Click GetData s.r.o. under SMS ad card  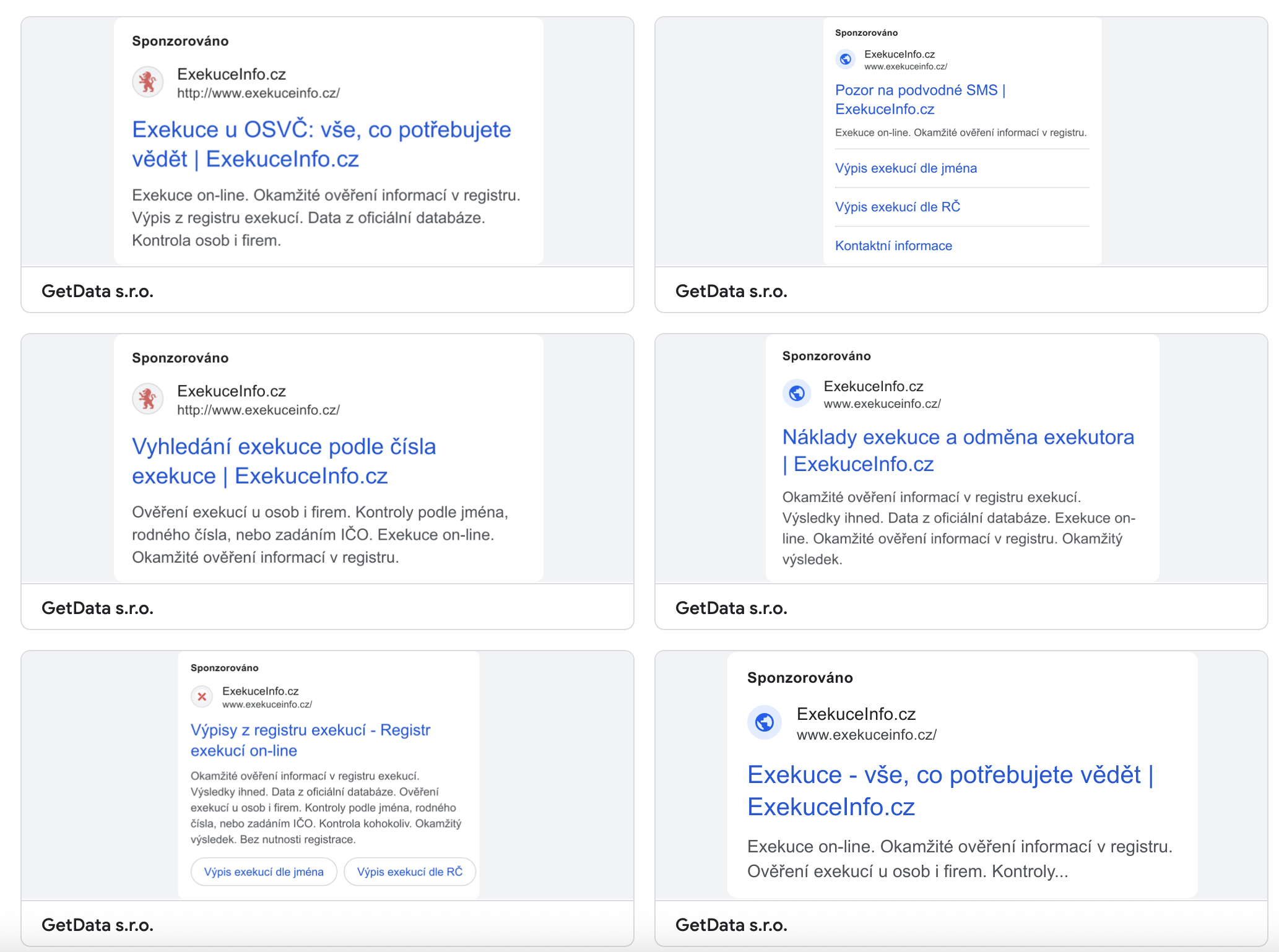click(x=732, y=291)
